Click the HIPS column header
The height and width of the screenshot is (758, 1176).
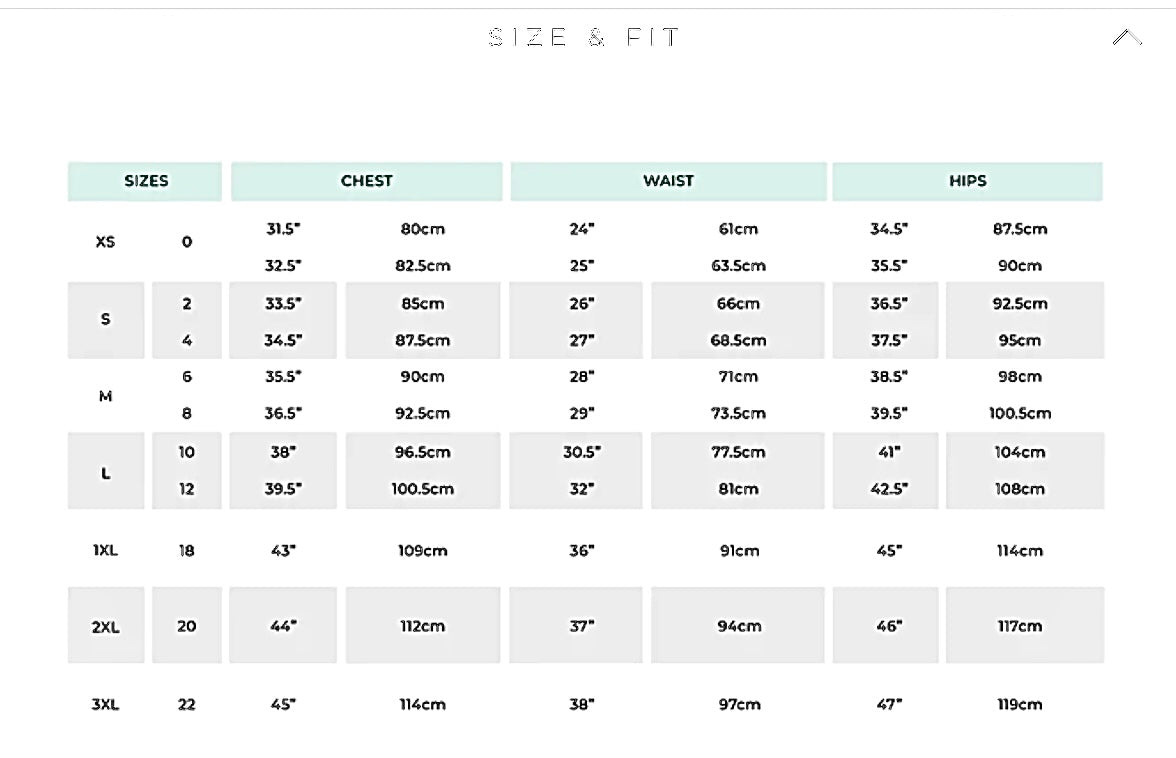[967, 181]
